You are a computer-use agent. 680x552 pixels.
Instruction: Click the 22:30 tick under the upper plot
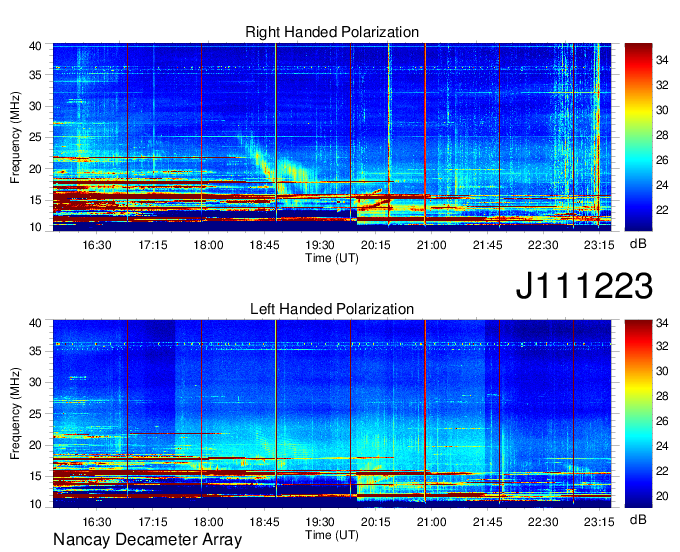(x=543, y=245)
